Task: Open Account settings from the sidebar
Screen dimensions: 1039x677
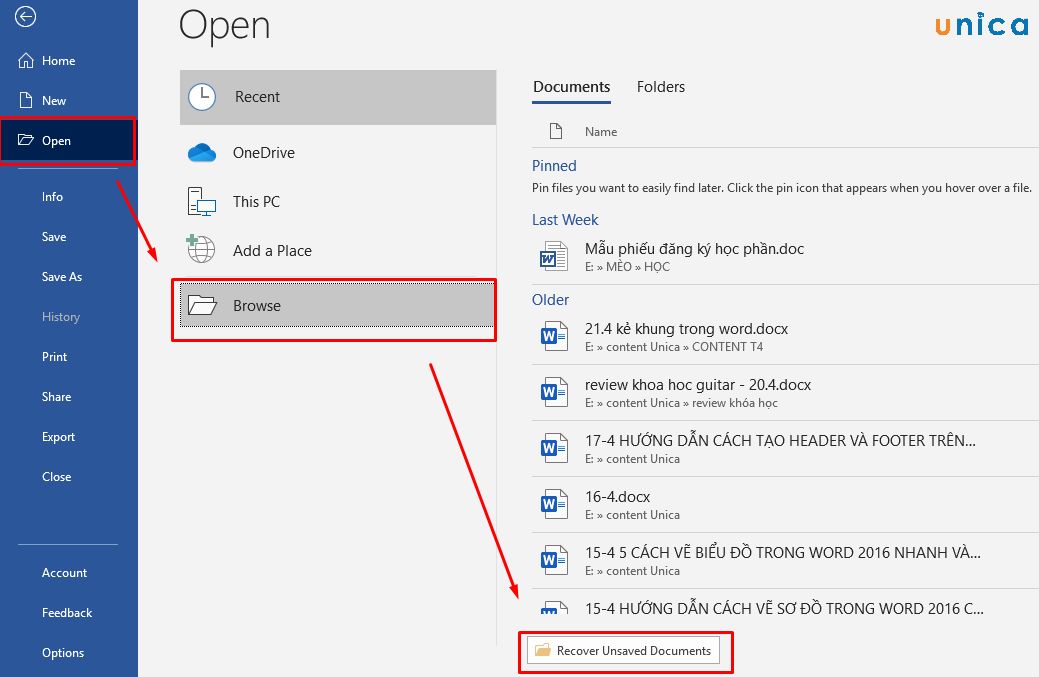Action: click(64, 572)
